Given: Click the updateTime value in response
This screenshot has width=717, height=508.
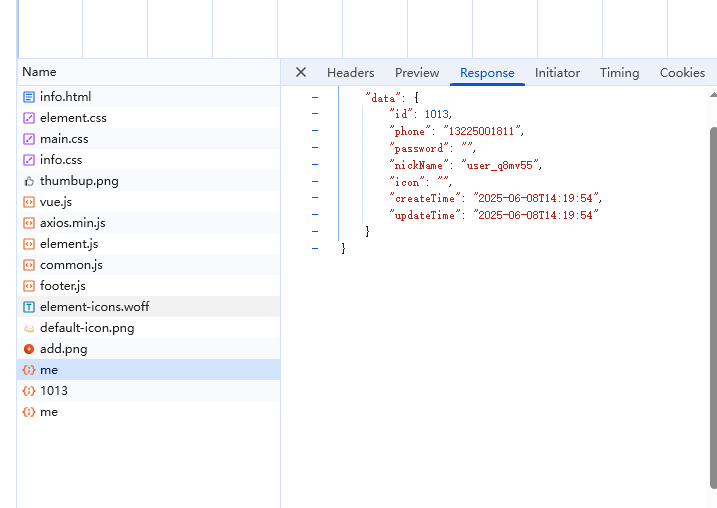Looking at the screenshot, I should point(536,215).
